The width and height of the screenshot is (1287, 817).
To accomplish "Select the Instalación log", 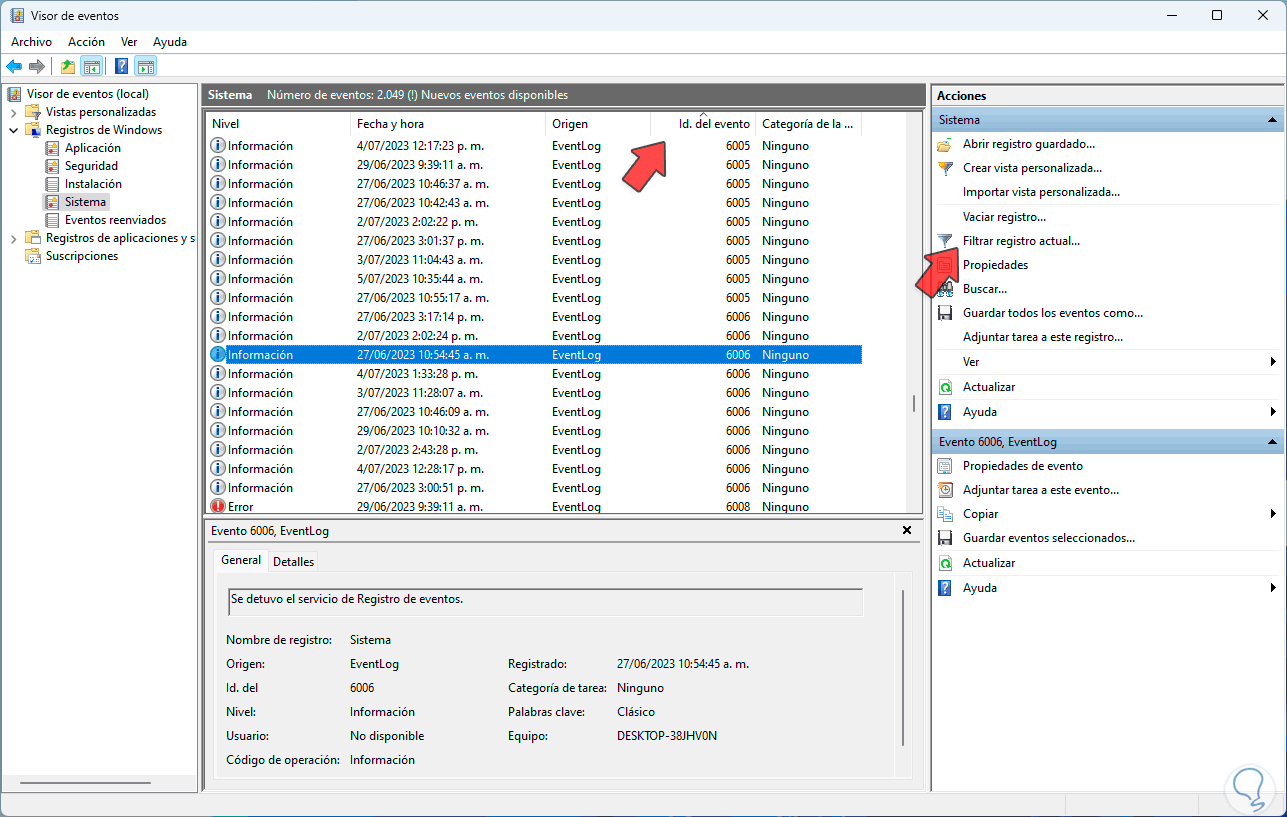I will click(x=93, y=184).
